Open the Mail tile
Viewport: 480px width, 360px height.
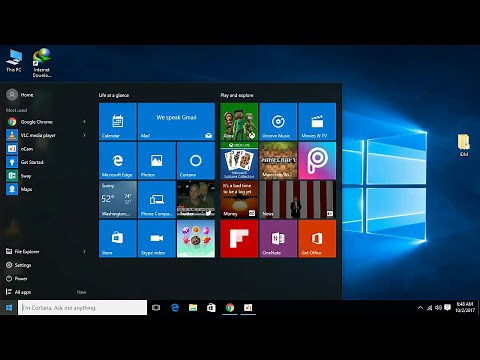(176, 121)
